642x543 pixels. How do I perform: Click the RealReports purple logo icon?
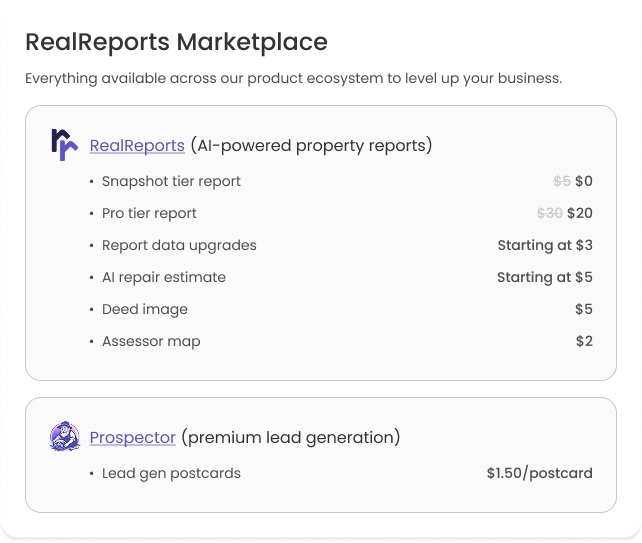tap(64, 145)
